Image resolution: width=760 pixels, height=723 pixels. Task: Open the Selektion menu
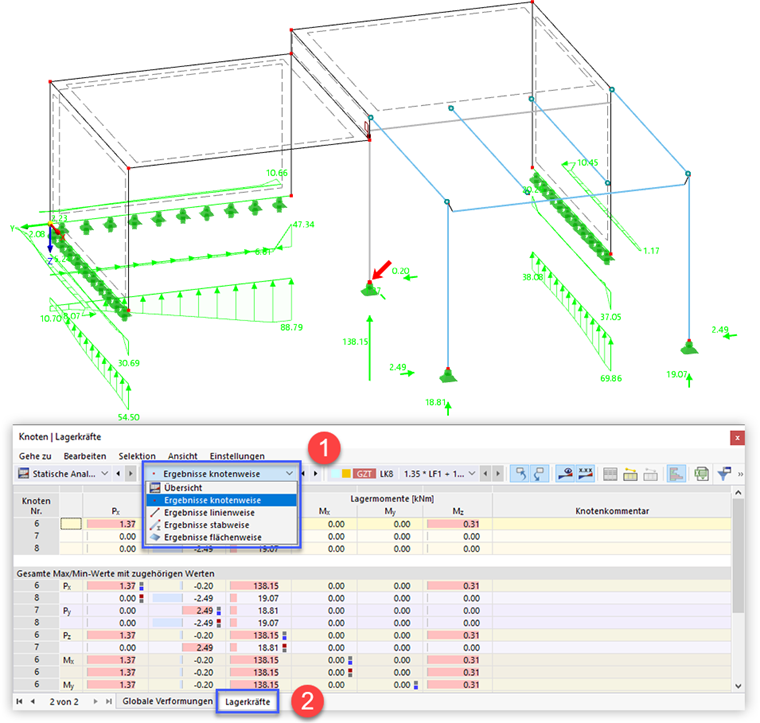tap(137, 456)
